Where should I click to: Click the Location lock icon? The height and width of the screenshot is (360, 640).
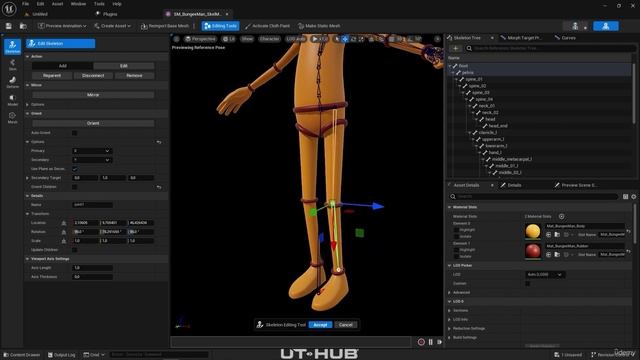[64, 223]
